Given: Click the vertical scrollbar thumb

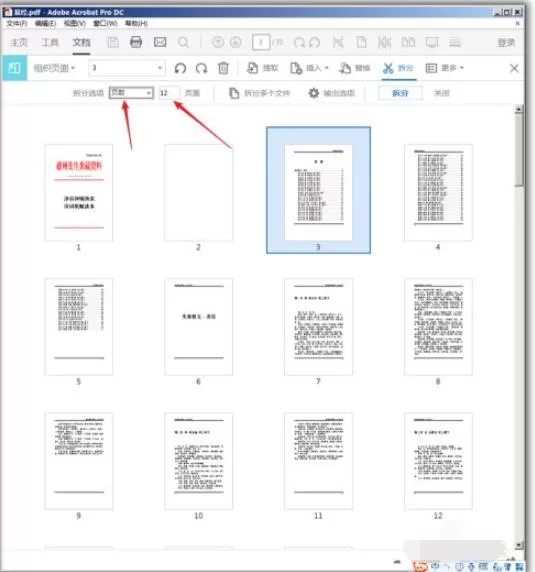Looking at the screenshot, I should (x=519, y=150).
